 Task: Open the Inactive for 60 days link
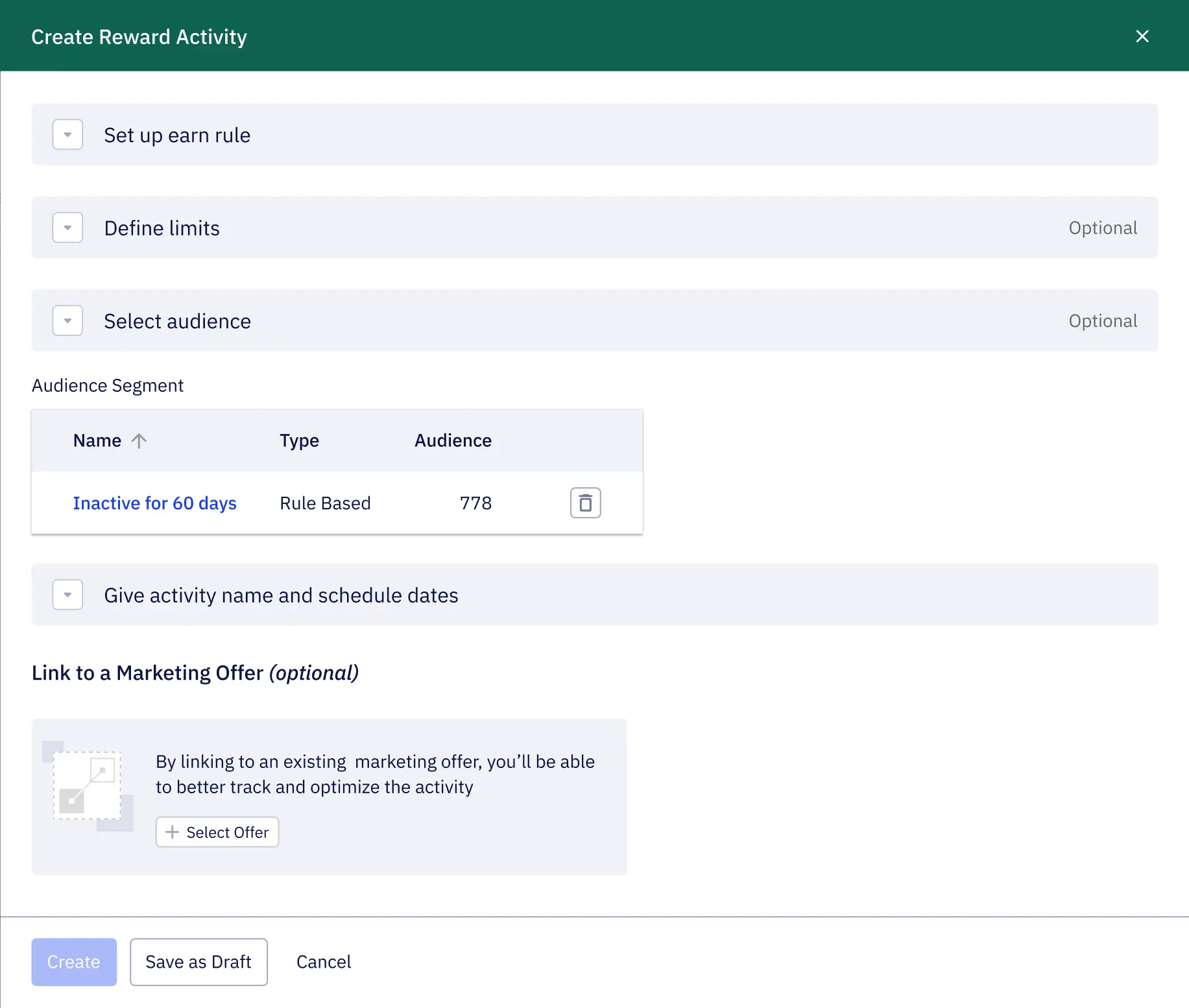click(154, 503)
